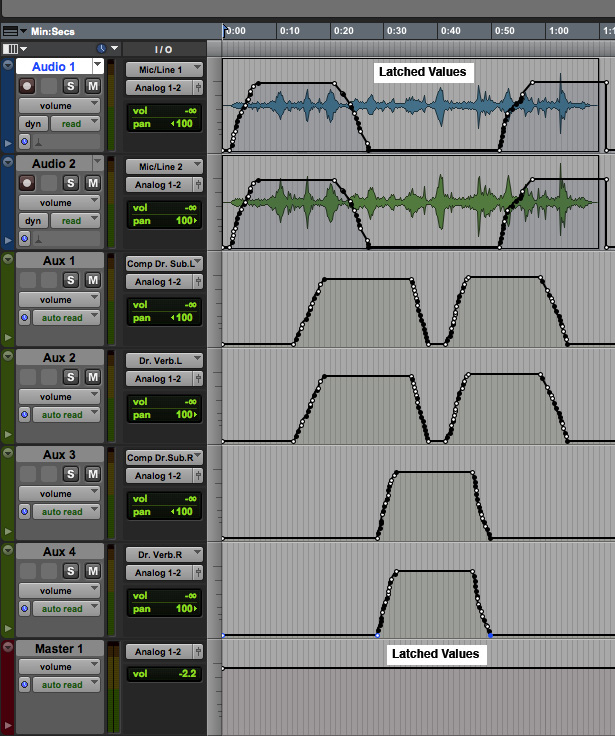Mute the Aux 1 track

coord(93,281)
